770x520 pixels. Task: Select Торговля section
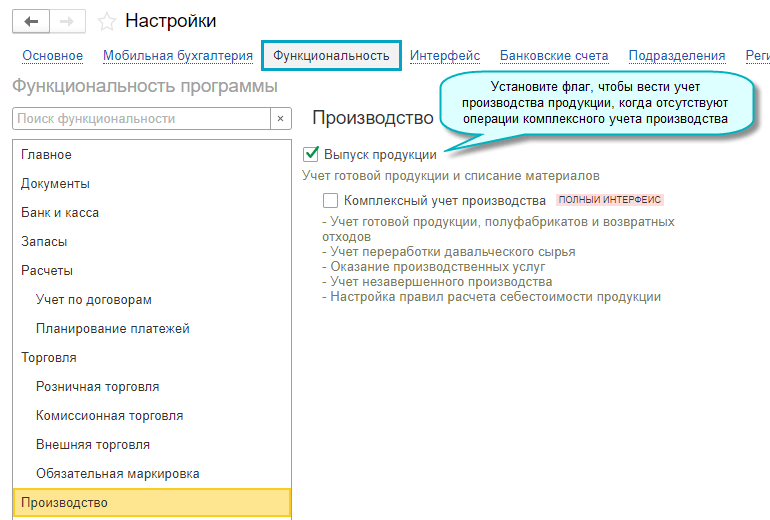pyautogui.click(x=152, y=357)
